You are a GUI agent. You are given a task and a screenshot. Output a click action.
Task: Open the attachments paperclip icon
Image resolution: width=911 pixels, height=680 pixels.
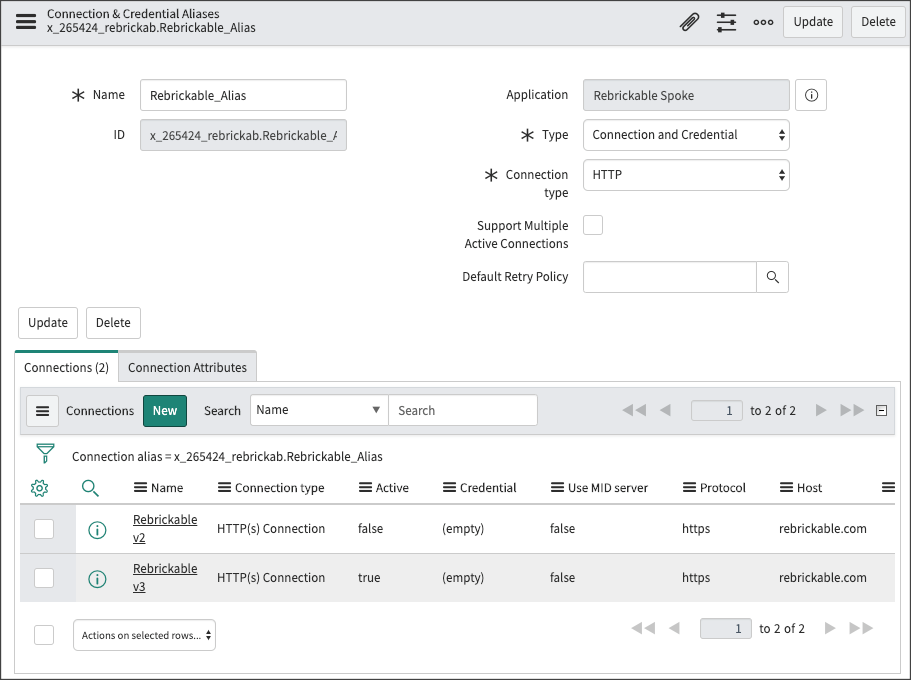[689, 21]
